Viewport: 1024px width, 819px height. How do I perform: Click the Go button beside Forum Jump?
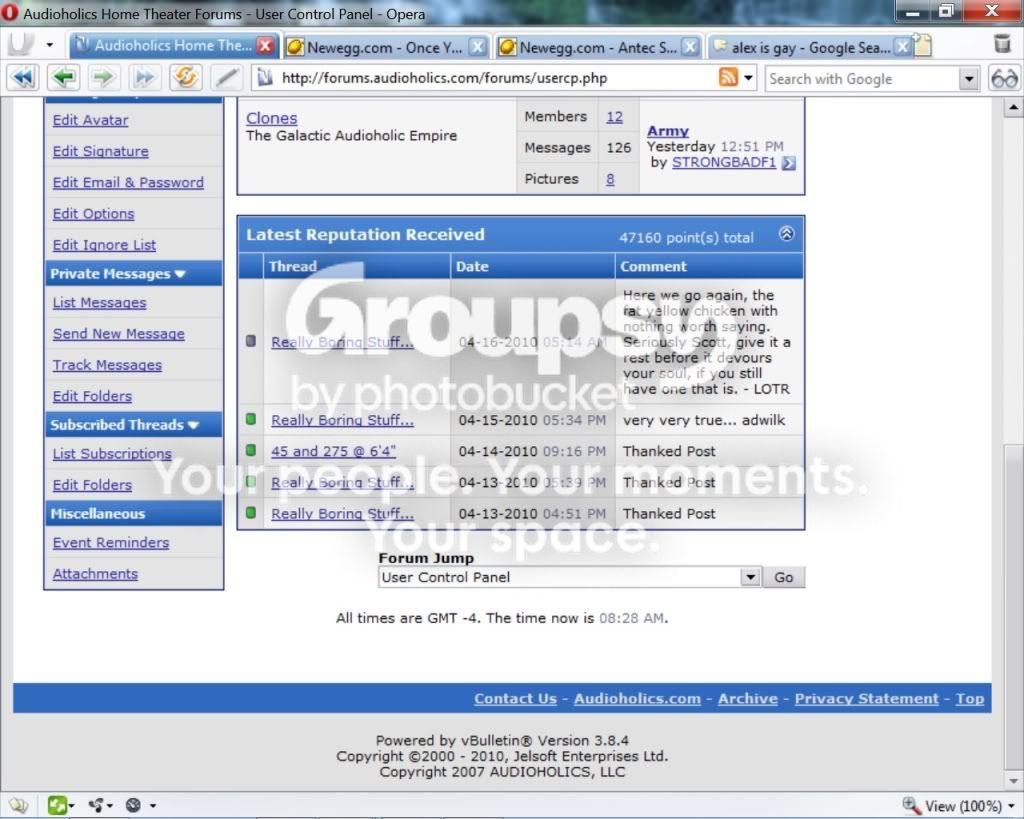(x=784, y=577)
